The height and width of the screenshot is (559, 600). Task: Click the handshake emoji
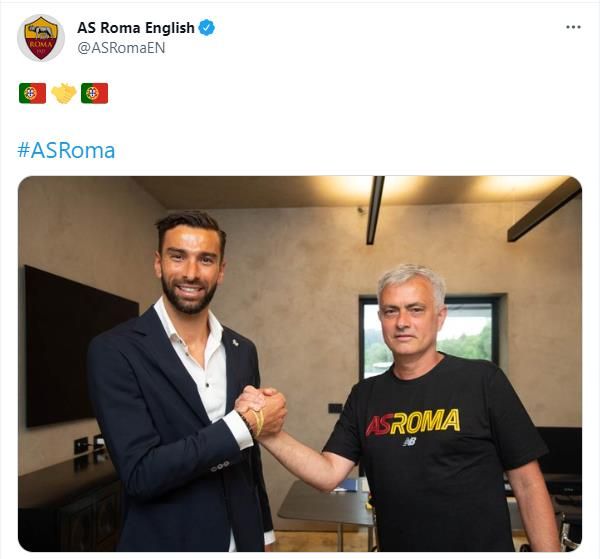click(x=64, y=93)
